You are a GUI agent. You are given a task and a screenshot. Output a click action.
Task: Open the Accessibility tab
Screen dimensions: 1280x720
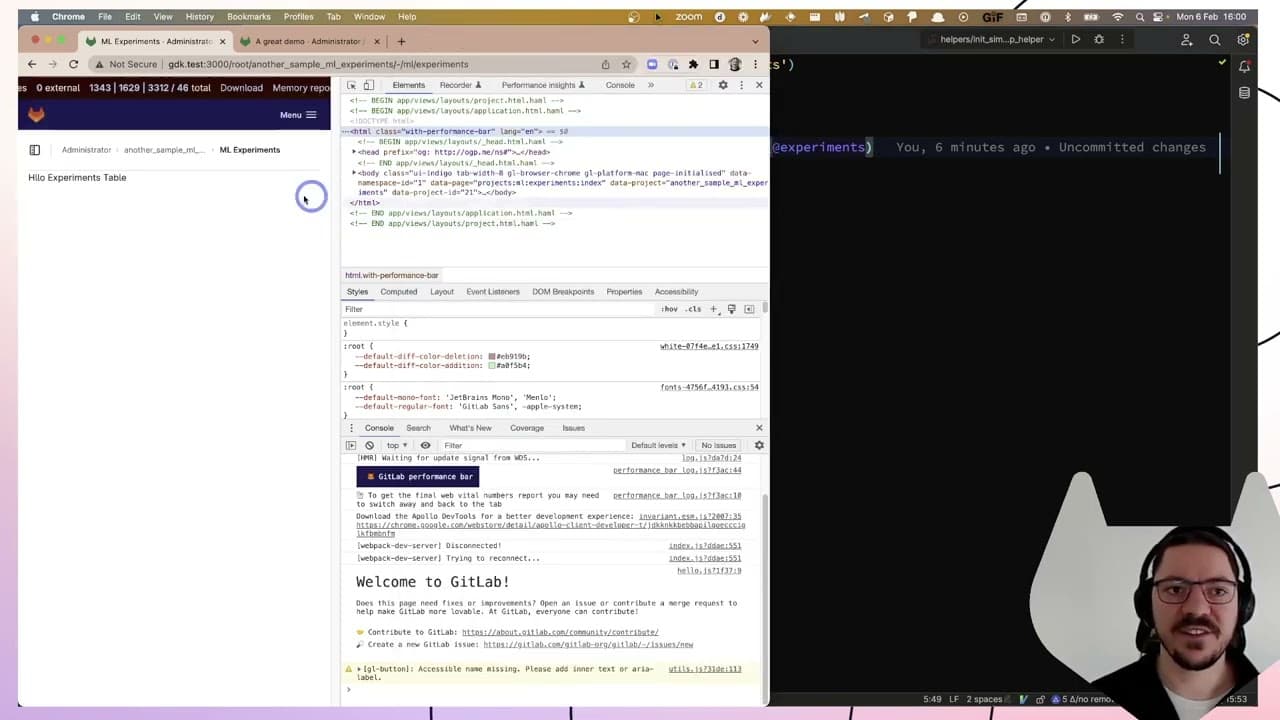676,292
